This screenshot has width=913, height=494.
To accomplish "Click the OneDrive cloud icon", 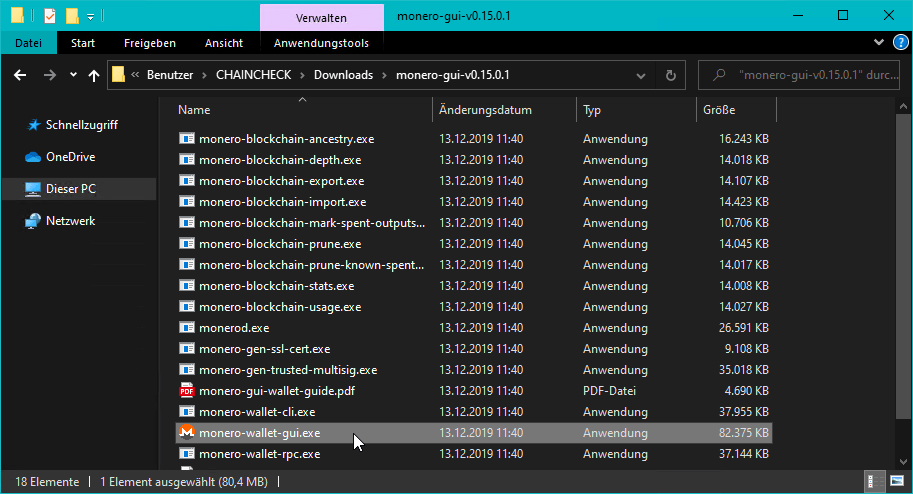I will point(33,157).
